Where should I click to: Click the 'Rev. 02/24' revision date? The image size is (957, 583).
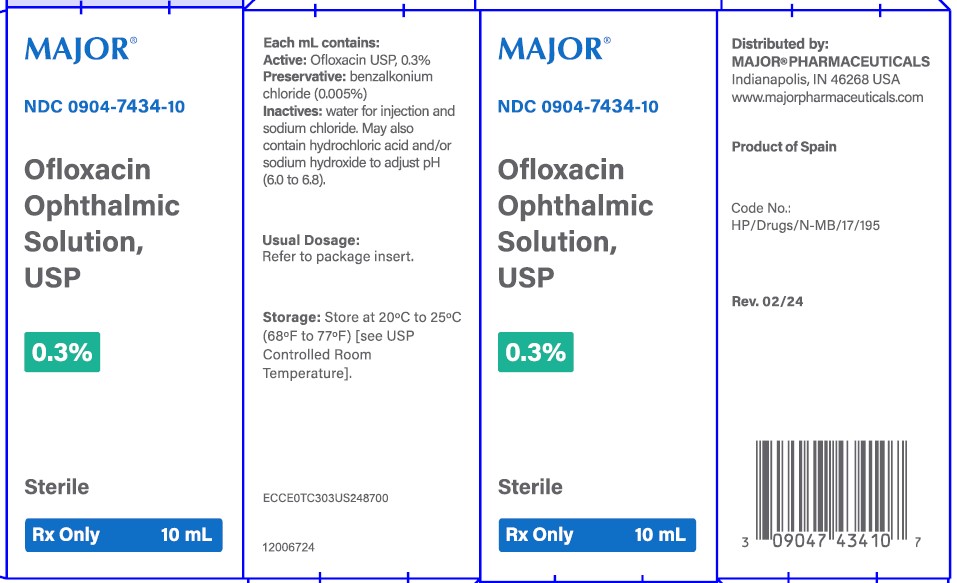click(768, 301)
